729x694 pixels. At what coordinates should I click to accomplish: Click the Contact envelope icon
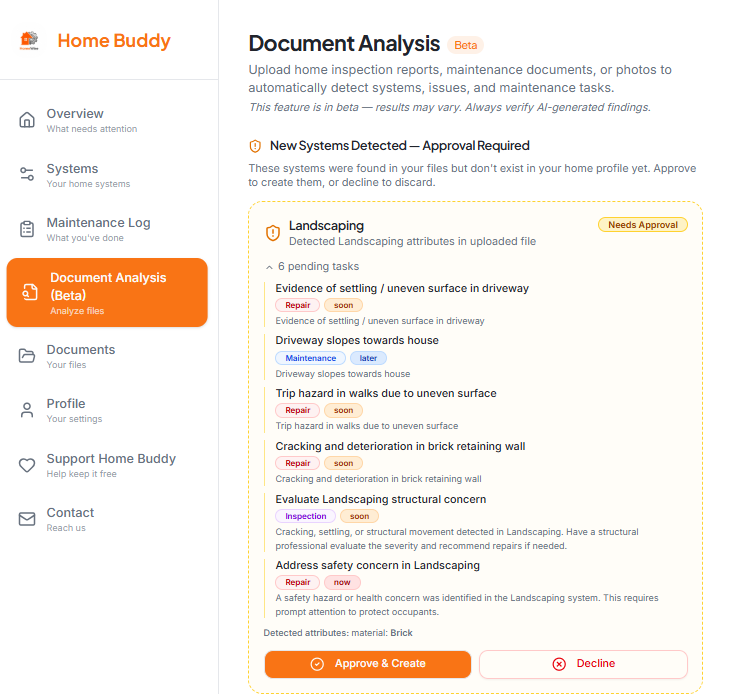click(27, 519)
